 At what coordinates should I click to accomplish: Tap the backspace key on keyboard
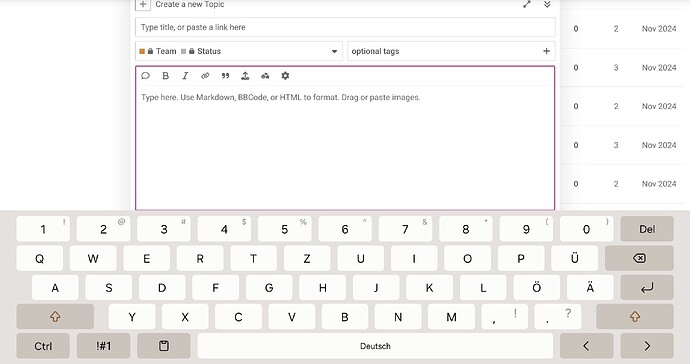[x=639, y=258]
